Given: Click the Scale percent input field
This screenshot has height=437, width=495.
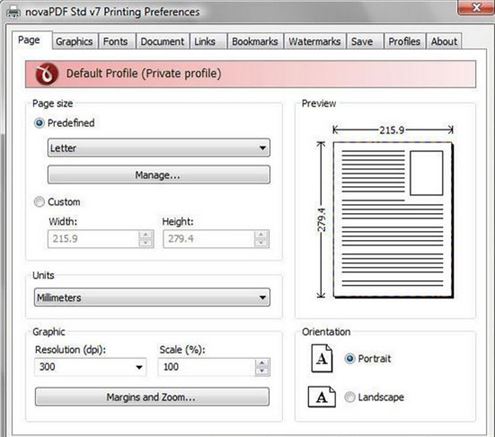Looking at the screenshot, I should 207,367.
